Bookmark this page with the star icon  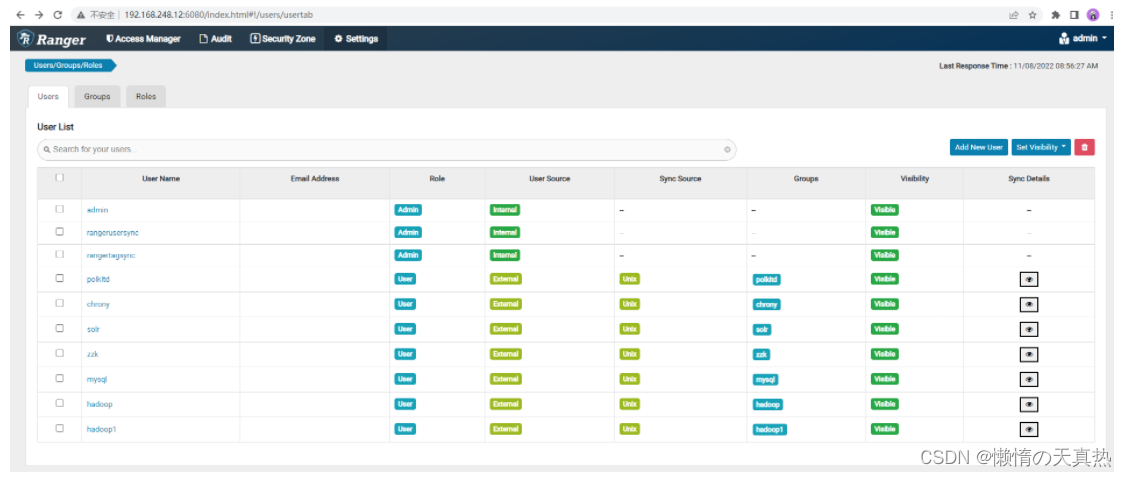pyautogui.click(x=1032, y=14)
